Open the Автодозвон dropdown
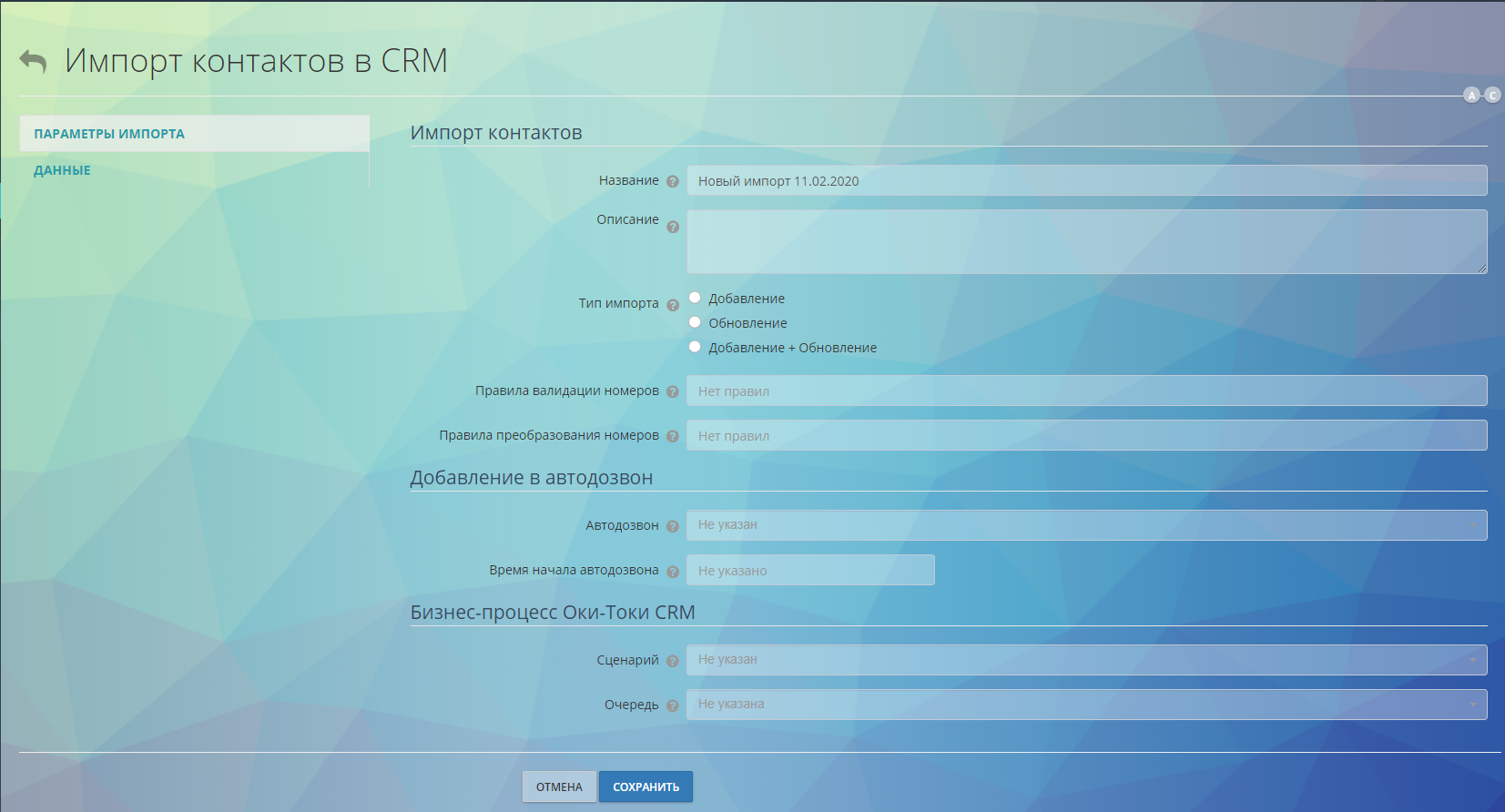Image resolution: width=1505 pixels, height=812 pixels. point(1086,525)
